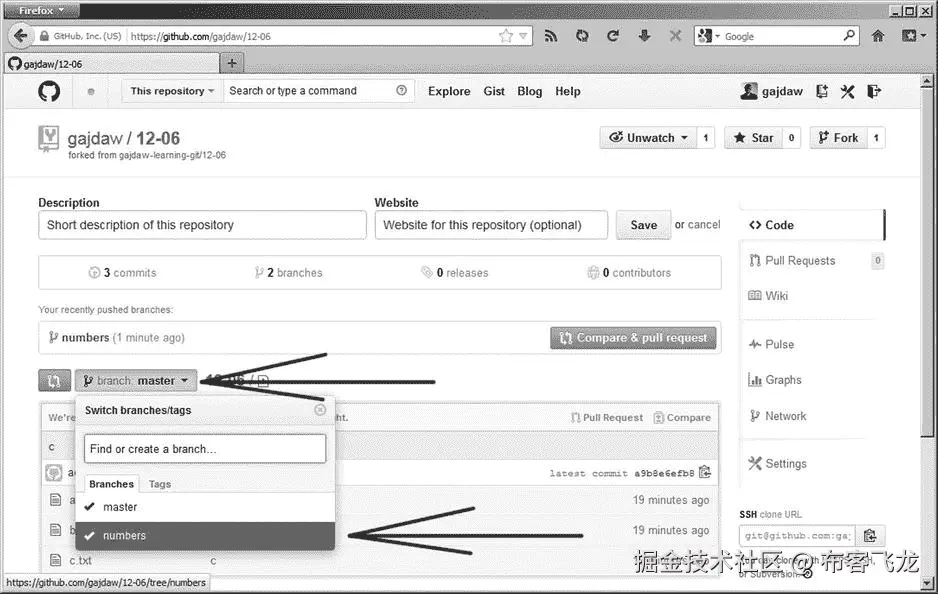Expand the Unwatch dropdown
Viewport: 938px width, 594px height.
648,138
